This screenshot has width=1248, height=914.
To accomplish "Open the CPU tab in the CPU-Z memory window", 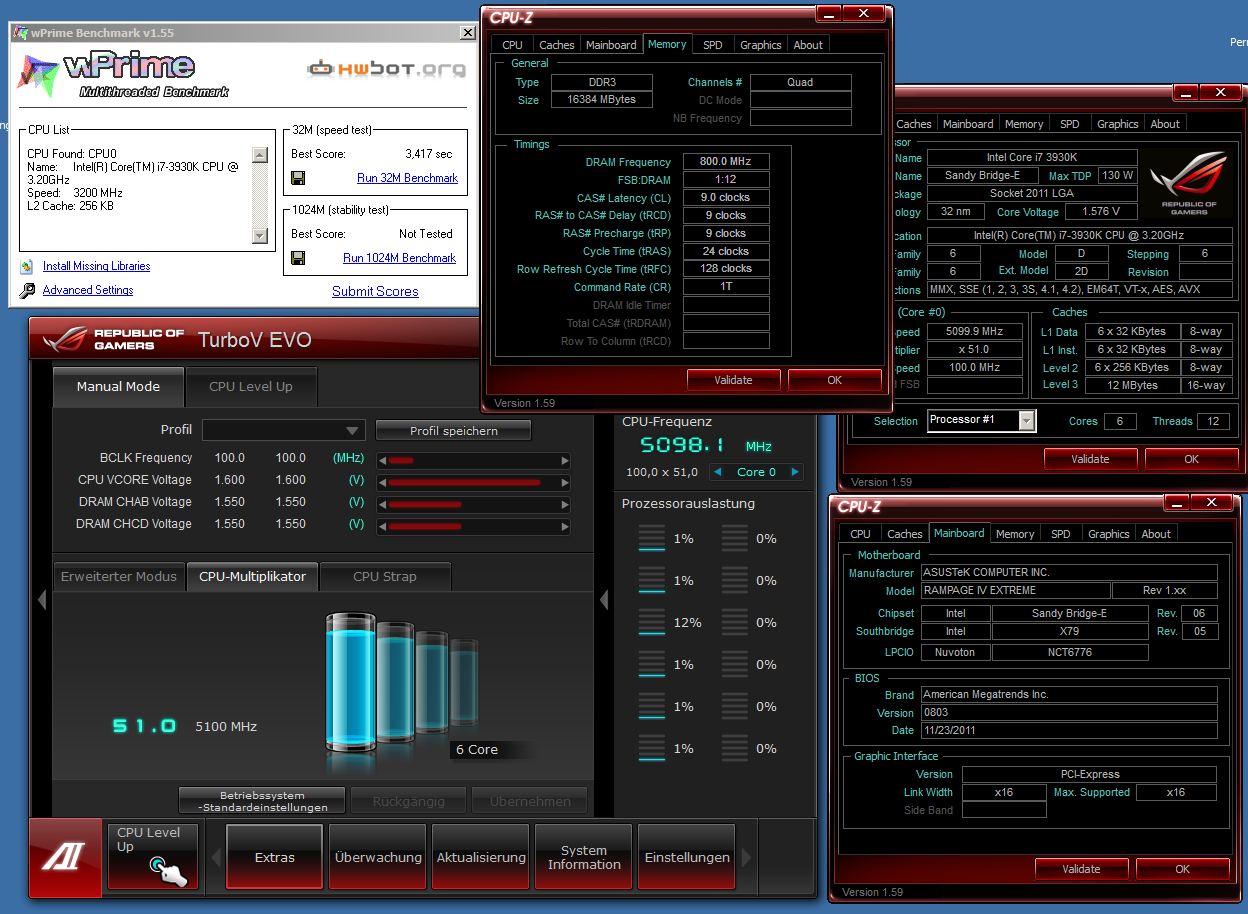I will tap(512, 45).
